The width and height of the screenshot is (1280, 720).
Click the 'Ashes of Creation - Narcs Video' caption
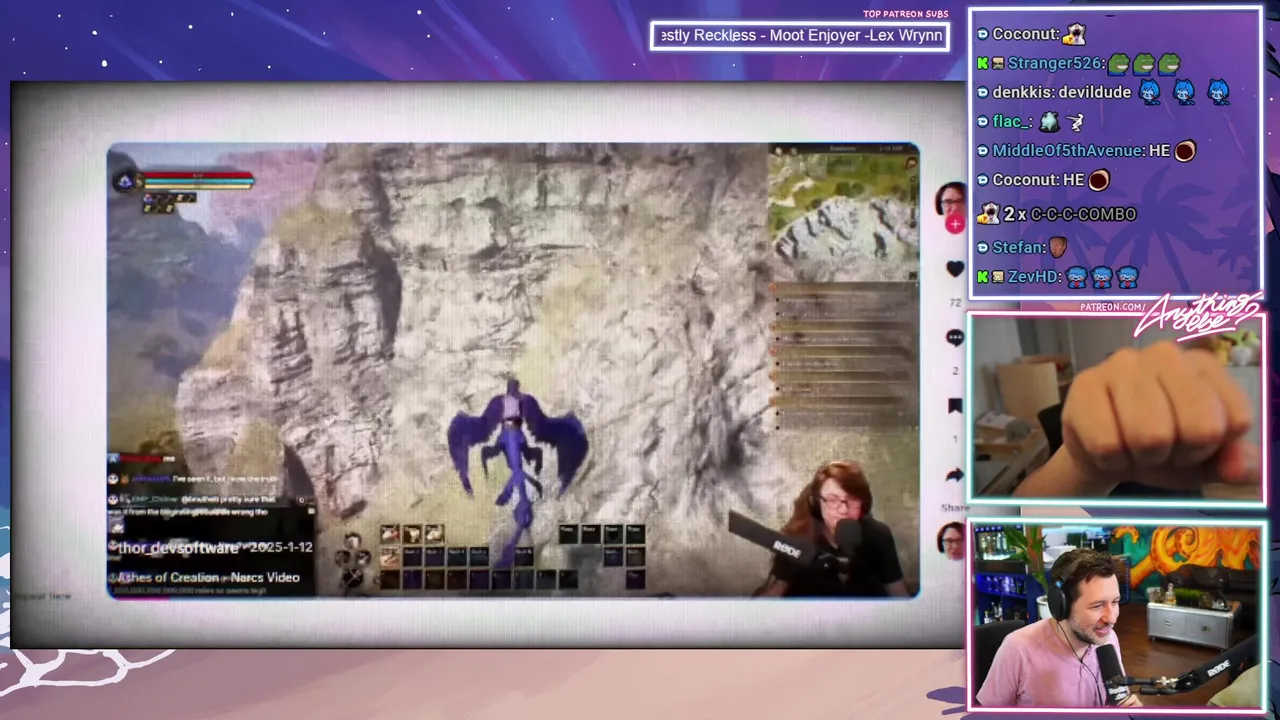(x=208, y=577)
